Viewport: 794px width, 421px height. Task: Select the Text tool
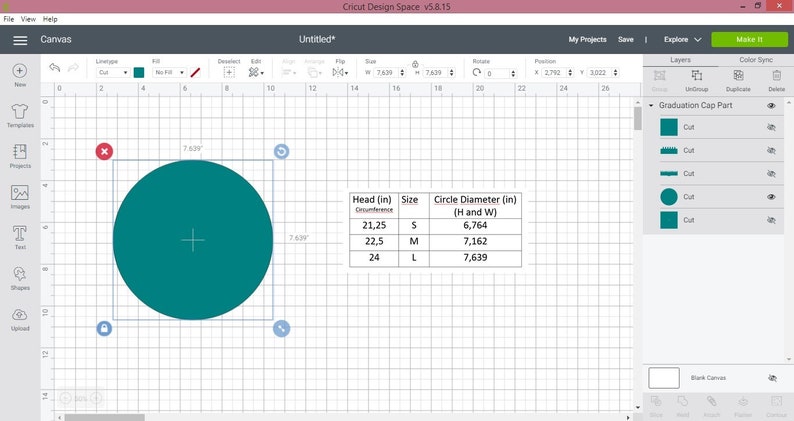pyautogui.click(x=20, y=237)
